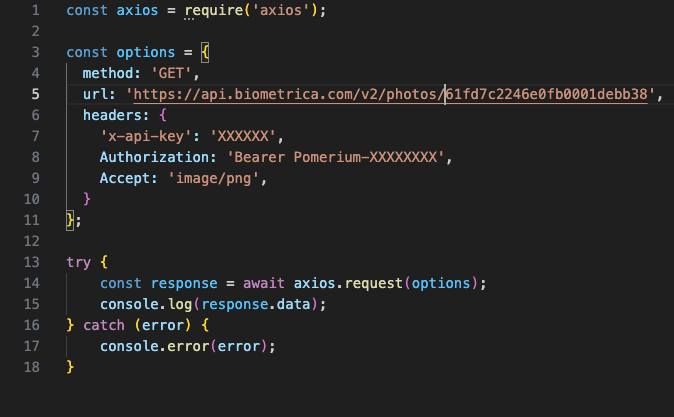
Task: Click the 'await' keyword on line 14
Action: (x=264, y=283)
